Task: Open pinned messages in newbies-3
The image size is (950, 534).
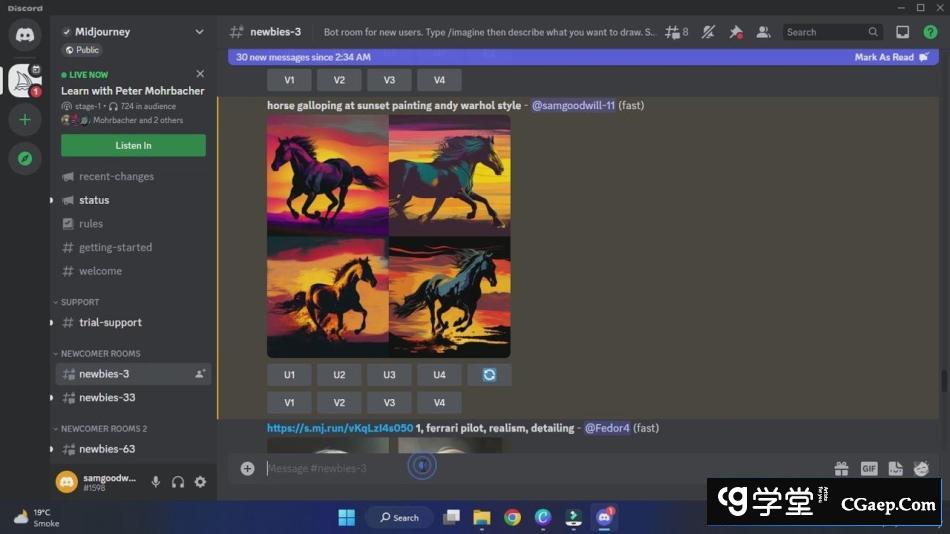Action: [x=736, y=32]
